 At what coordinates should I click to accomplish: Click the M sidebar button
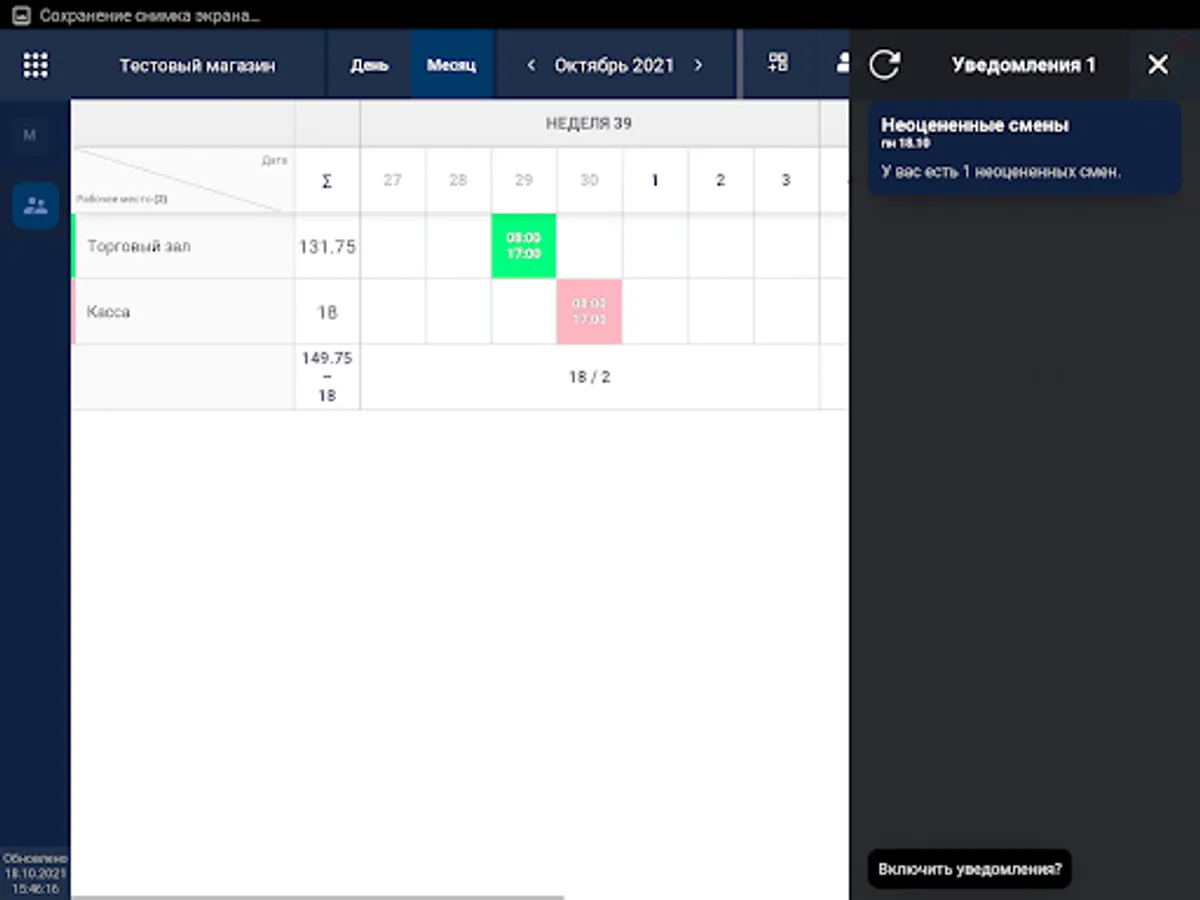coord(29,135)
